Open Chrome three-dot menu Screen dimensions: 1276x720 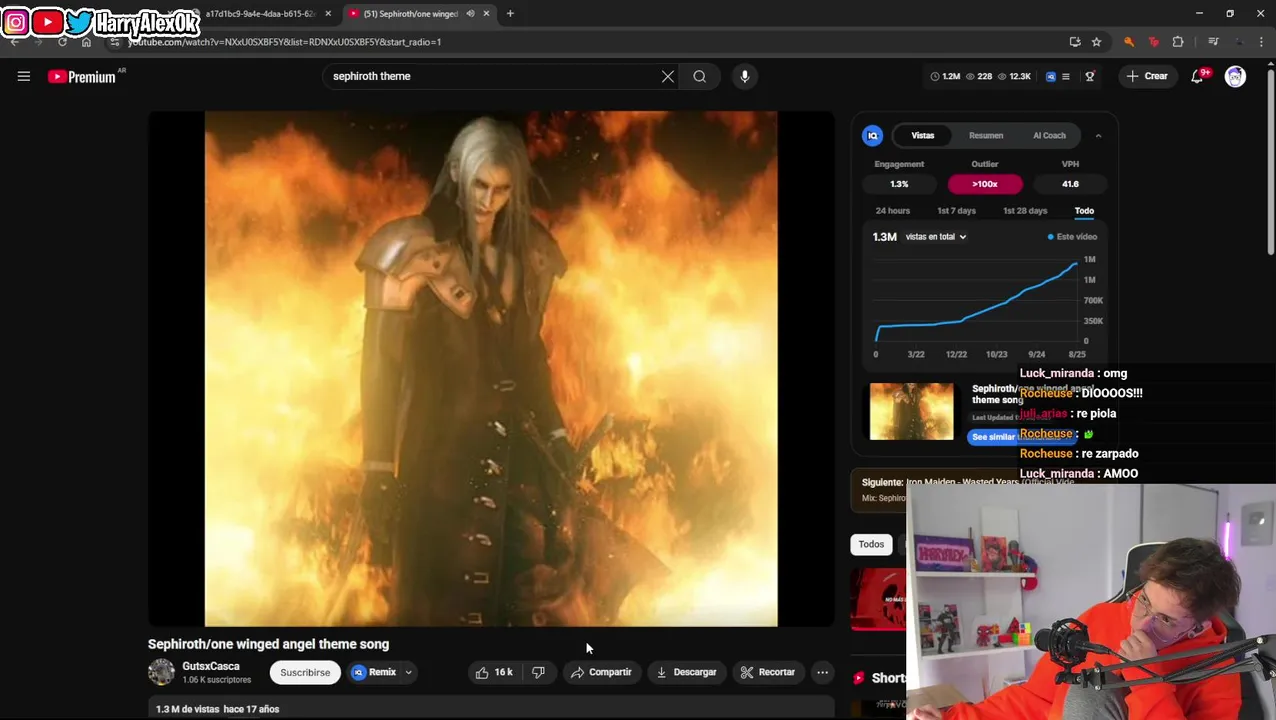(x=1262, y=42)
